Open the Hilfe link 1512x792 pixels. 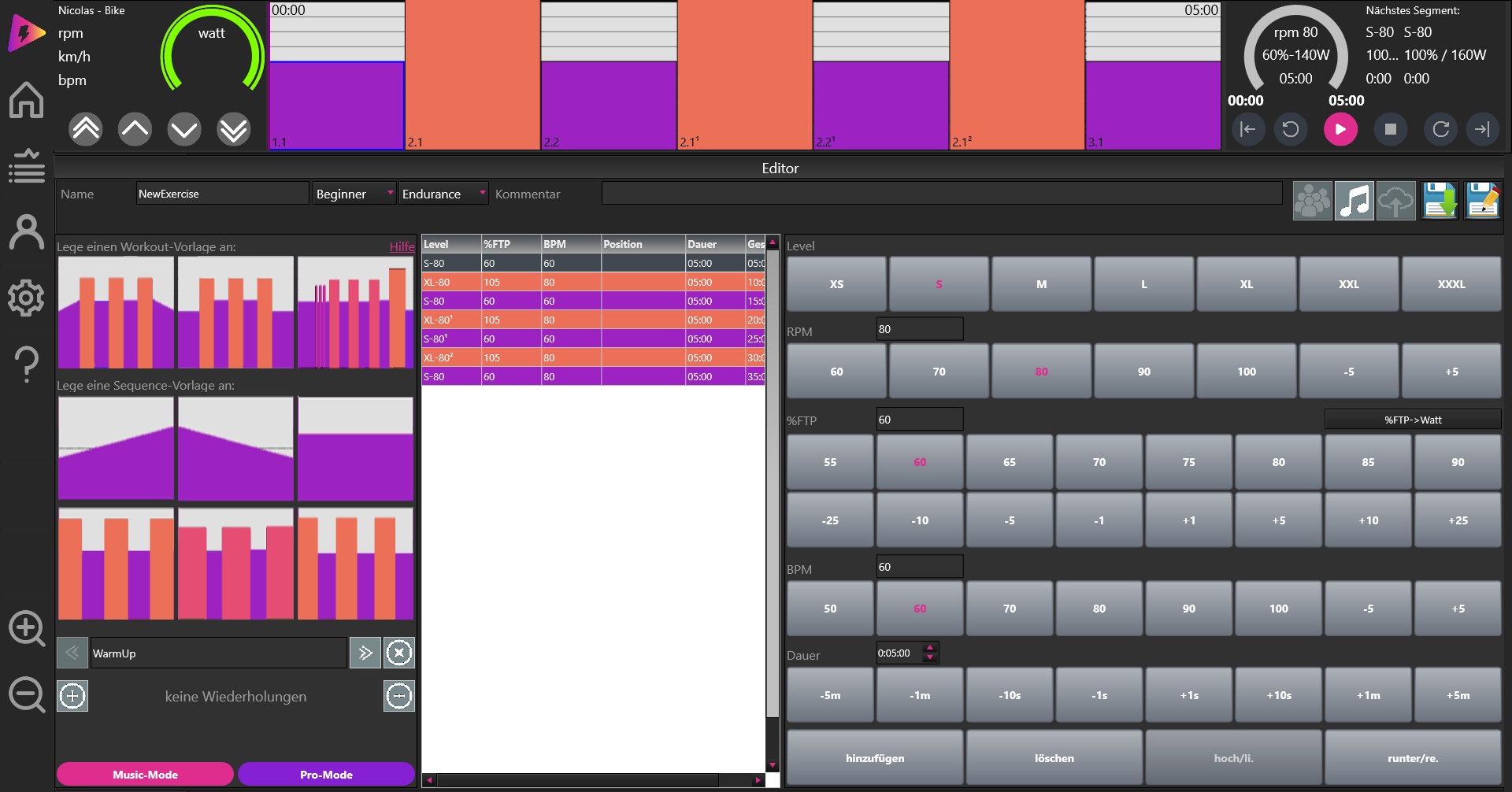[402, 246]
